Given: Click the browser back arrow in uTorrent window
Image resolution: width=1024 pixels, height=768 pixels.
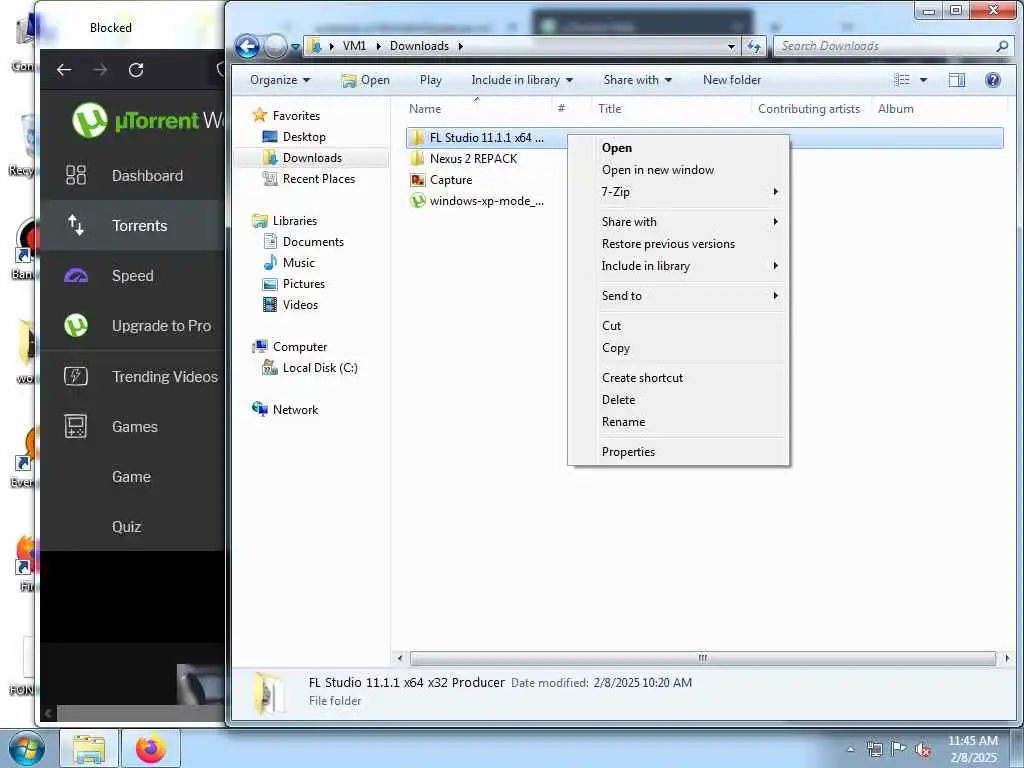Looking at the screenshot, I should point(64,70).
